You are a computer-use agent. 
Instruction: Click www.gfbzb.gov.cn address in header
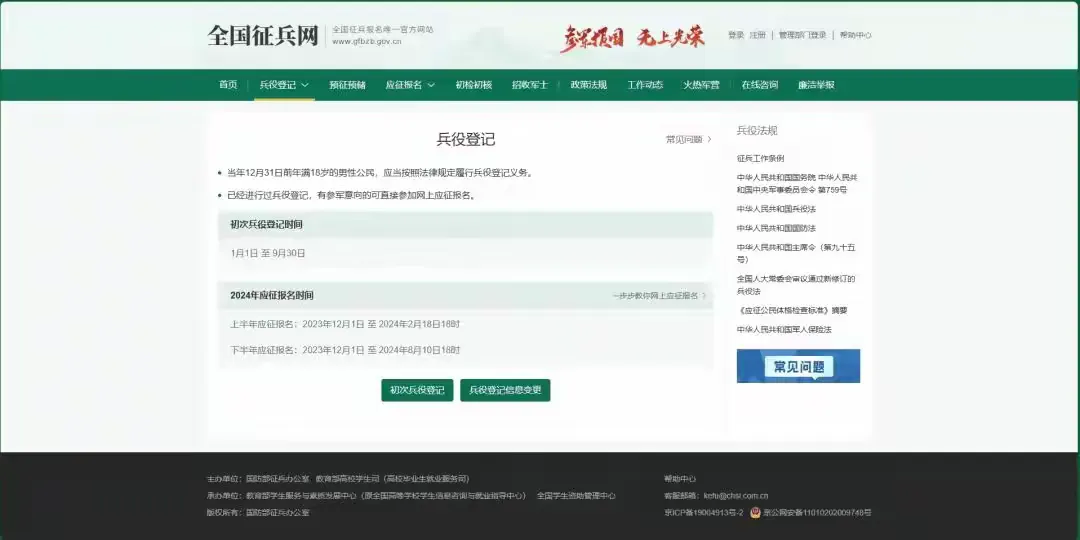(366, 41)
